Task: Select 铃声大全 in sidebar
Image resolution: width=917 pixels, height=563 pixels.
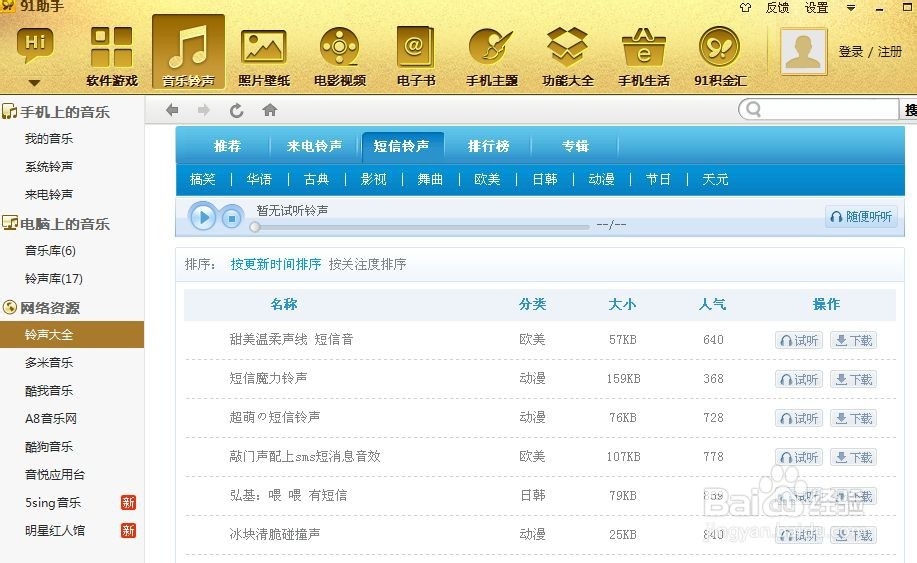Action: [x=72, y=334]
